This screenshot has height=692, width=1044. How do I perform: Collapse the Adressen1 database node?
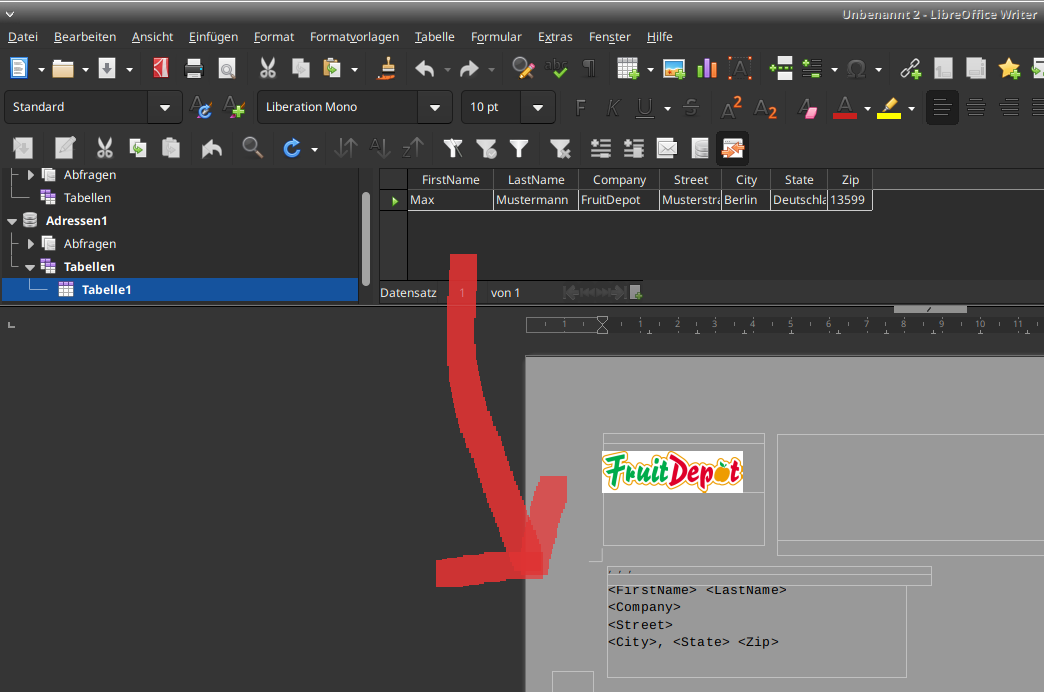[x=12, y=221]
